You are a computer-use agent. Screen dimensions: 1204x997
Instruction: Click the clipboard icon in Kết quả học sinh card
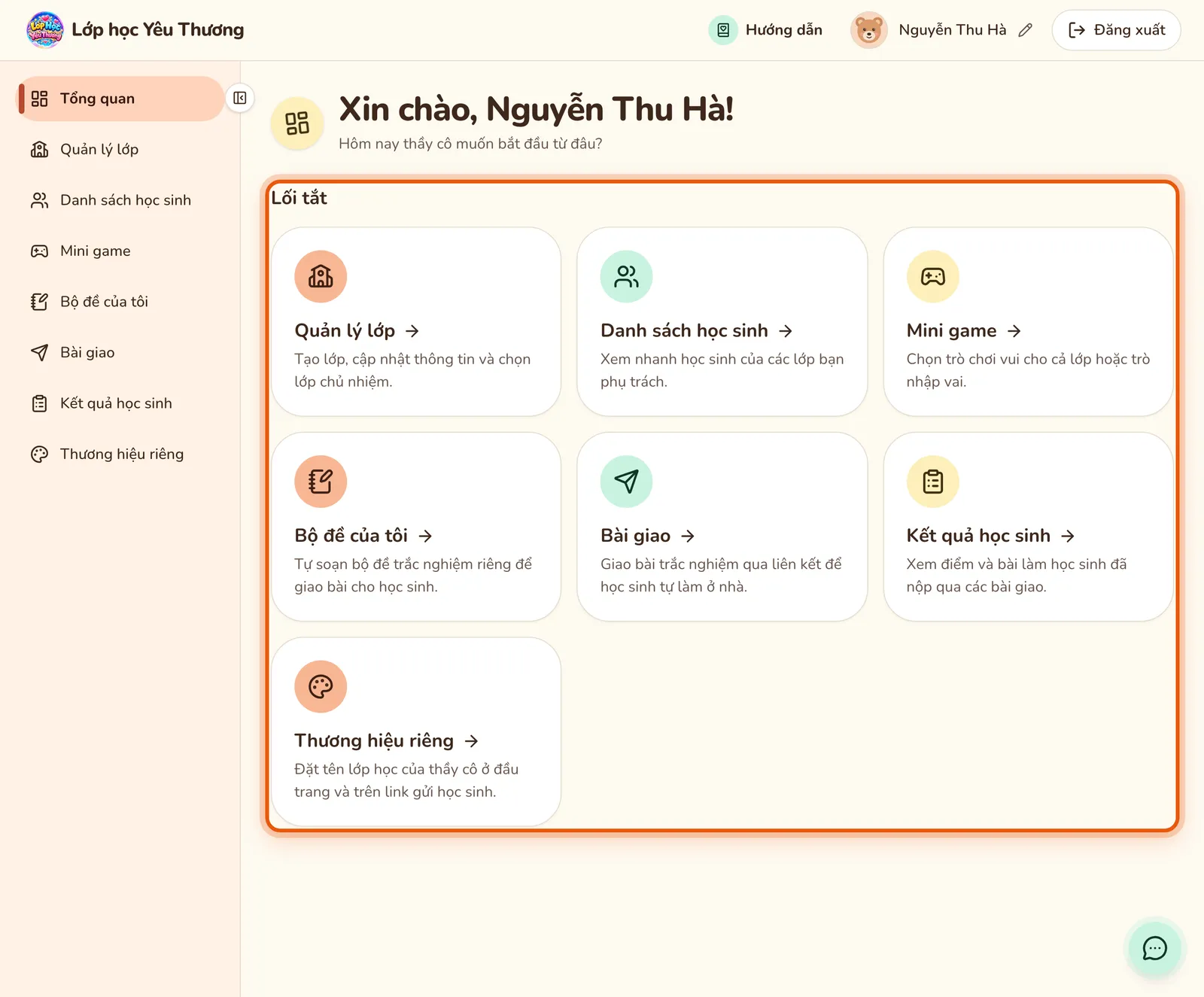932,482
